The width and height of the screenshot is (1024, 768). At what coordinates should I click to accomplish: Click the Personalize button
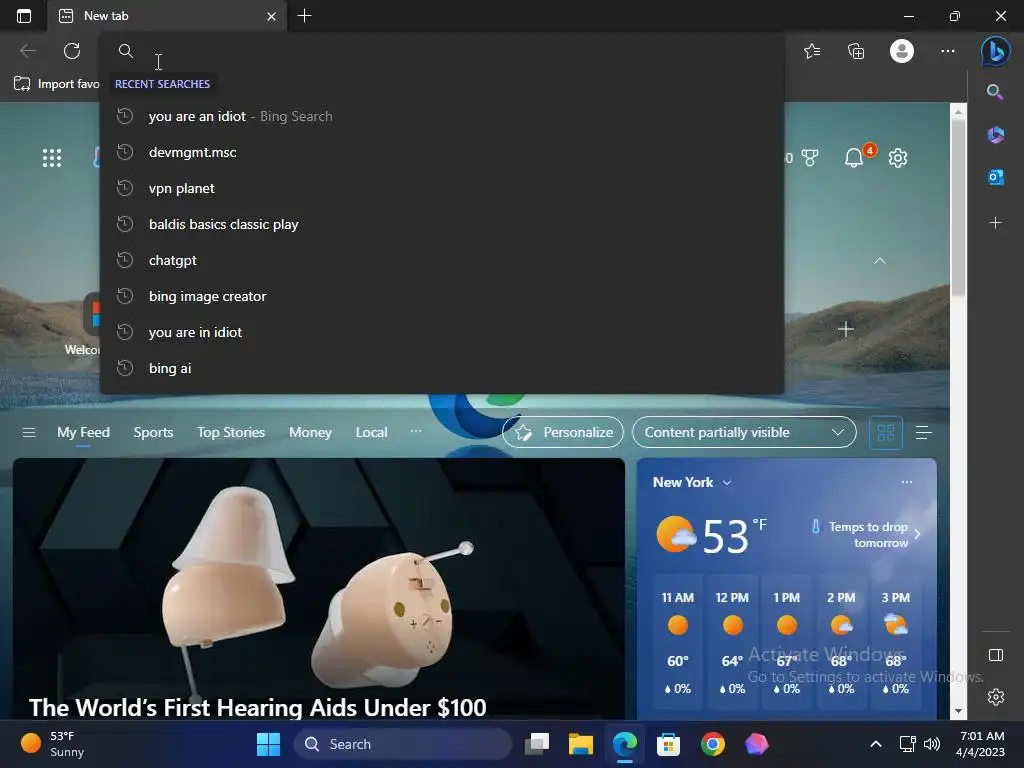pyautogui.click(x=563, y=432)
